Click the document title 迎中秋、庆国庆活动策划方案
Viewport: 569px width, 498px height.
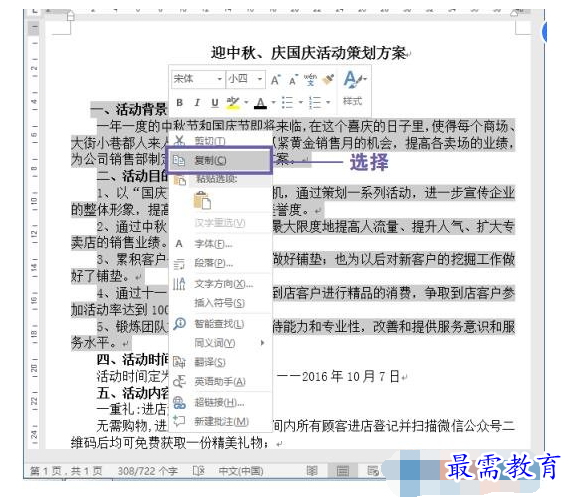point(308,53)
